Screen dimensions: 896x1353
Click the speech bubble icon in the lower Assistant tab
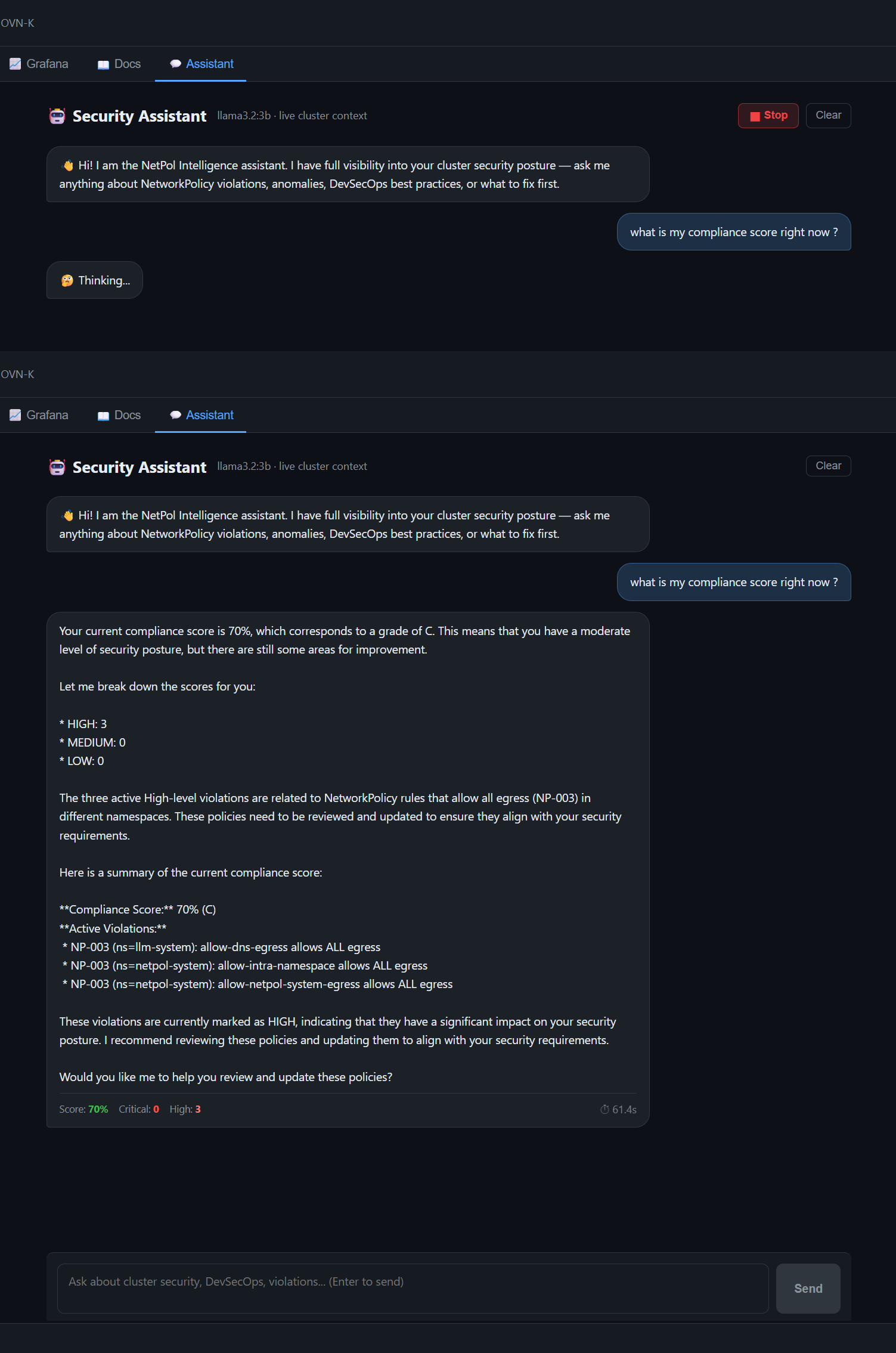pos(175,415)
